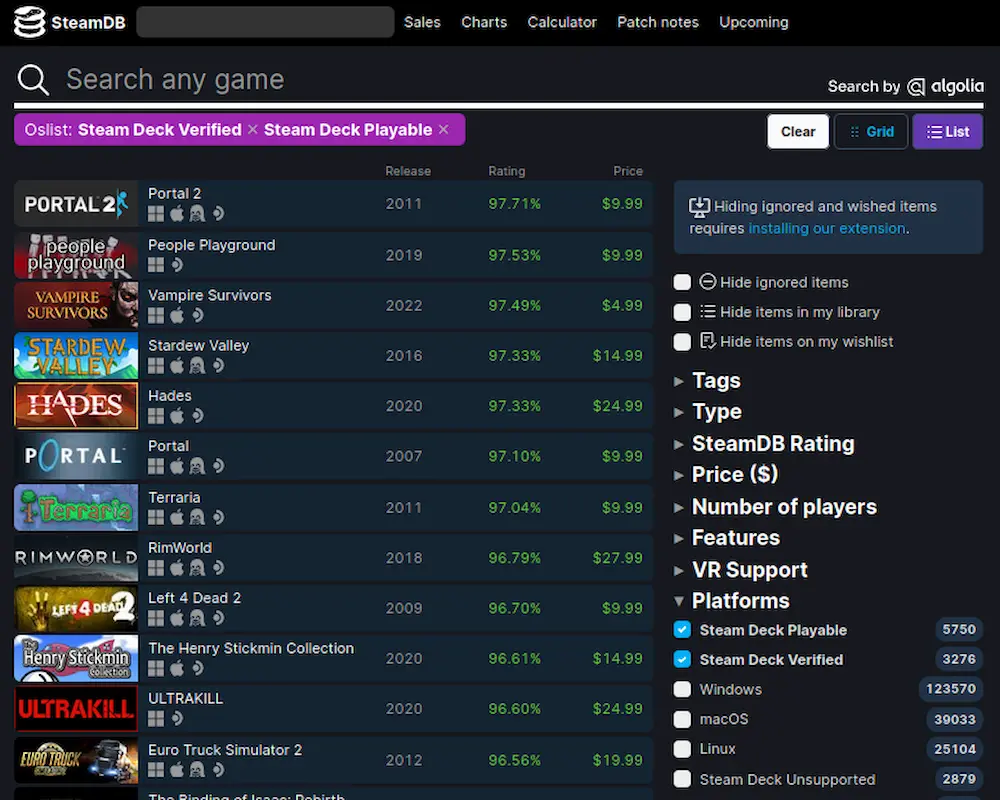Click the top header search box
Screen dimensions: 1000x800
pos(265,22)
